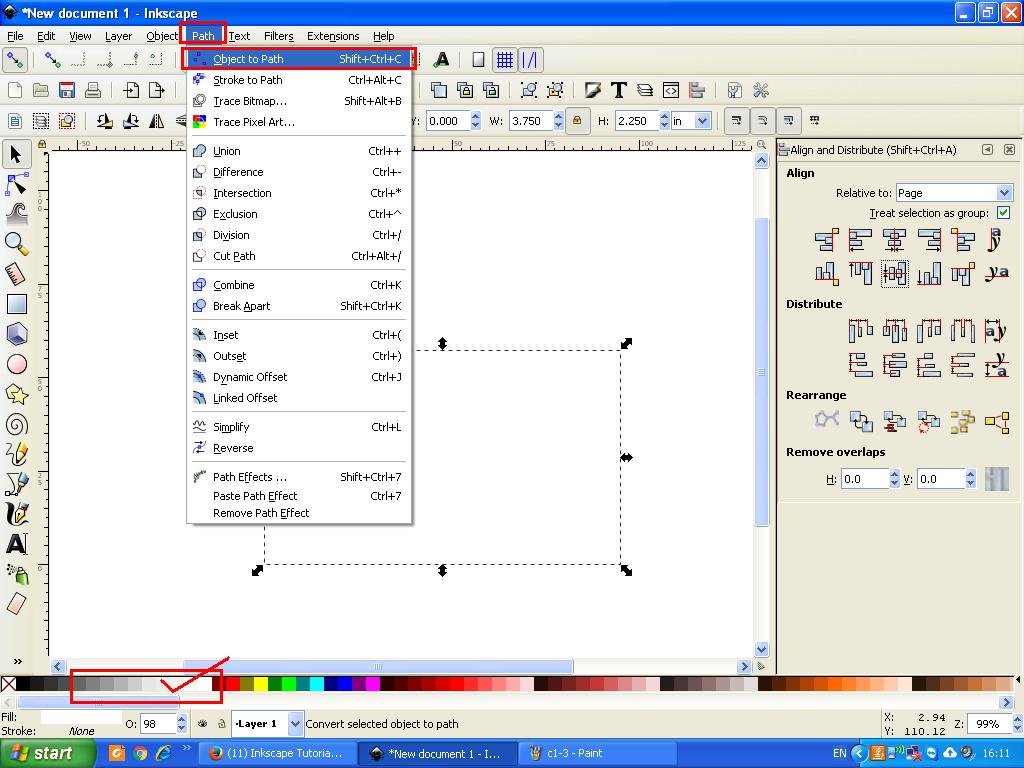Select the Zoom magnifier tool
This screenshot has width=1024, height=768.
point(16,244)
